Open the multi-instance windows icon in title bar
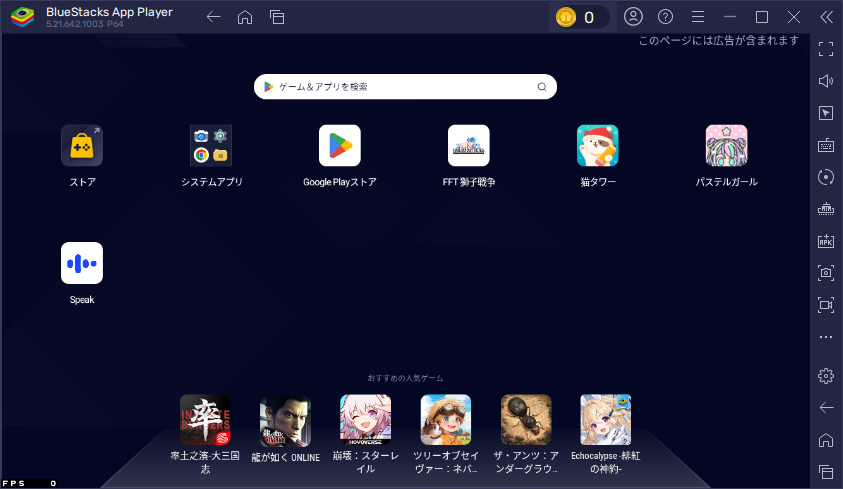This screenshot has height=489, width=843. (277, 17)
